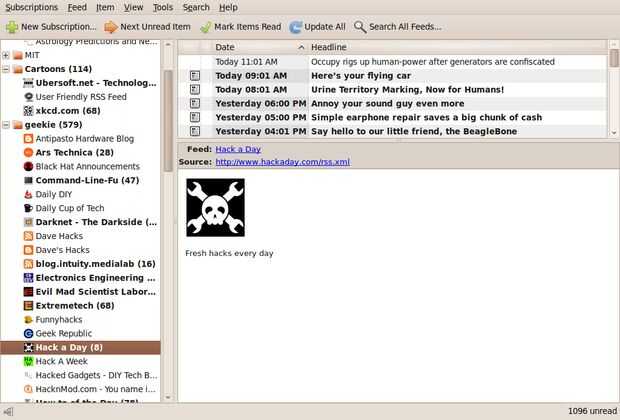
Task: Click the Funnyhacks feed icon
Action: pos(28,320)
